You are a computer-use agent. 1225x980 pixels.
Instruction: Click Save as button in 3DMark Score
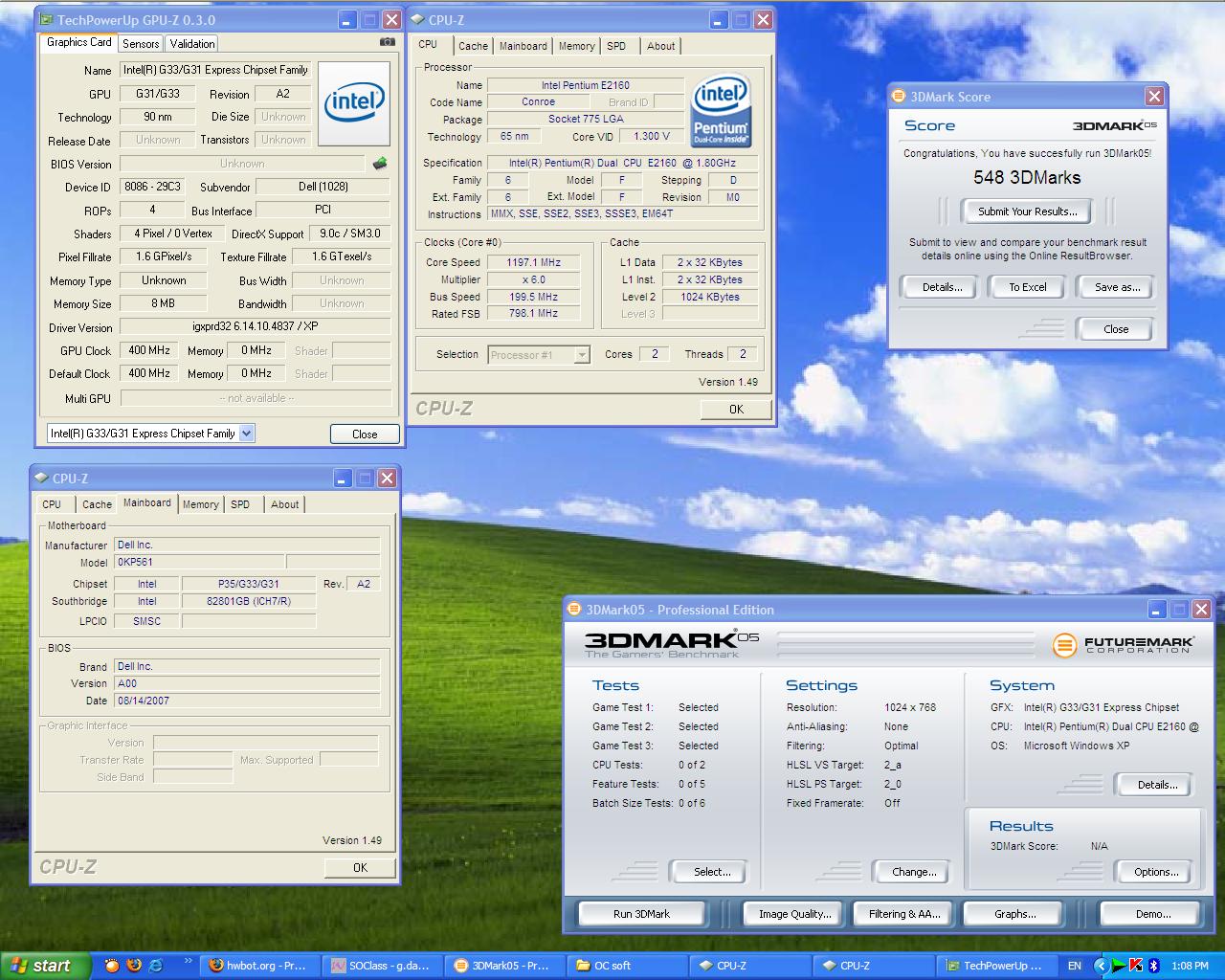pyautogui.click(x=1117, y=287)
